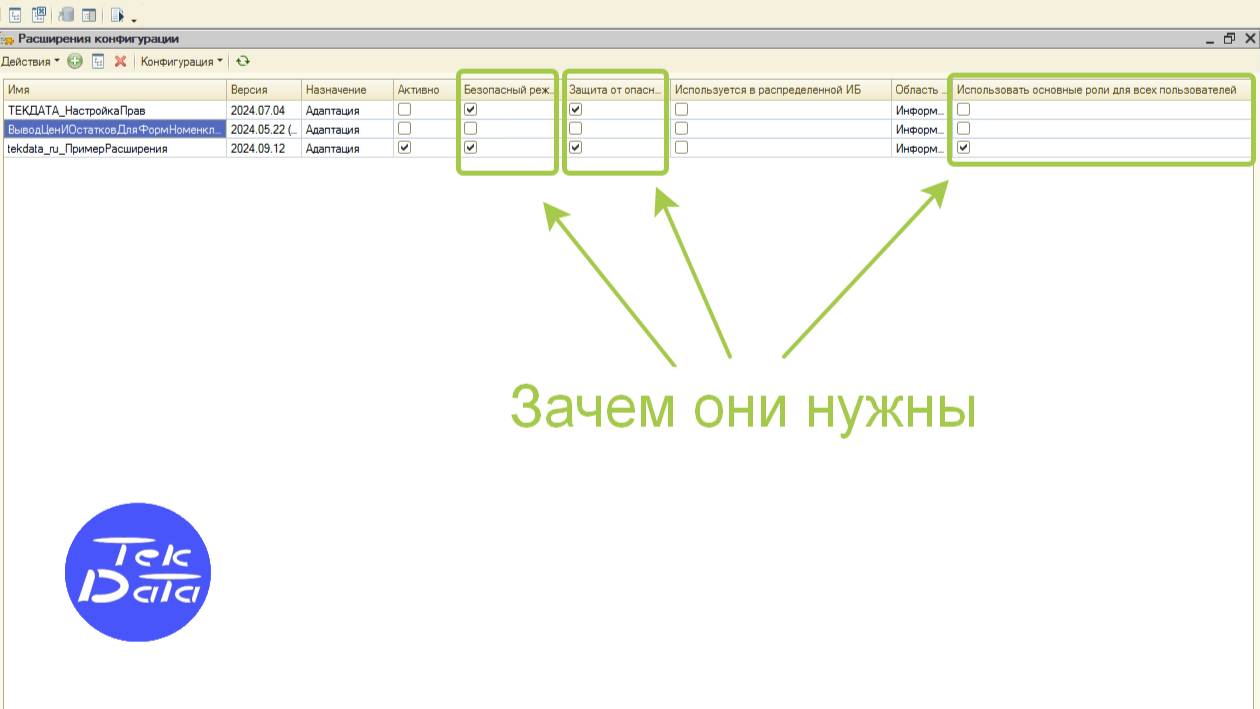Uncheck main roles box for tekdata_ru_ПримерРасширения
The height and width of the screenshot is (709, 1260).
963,147
